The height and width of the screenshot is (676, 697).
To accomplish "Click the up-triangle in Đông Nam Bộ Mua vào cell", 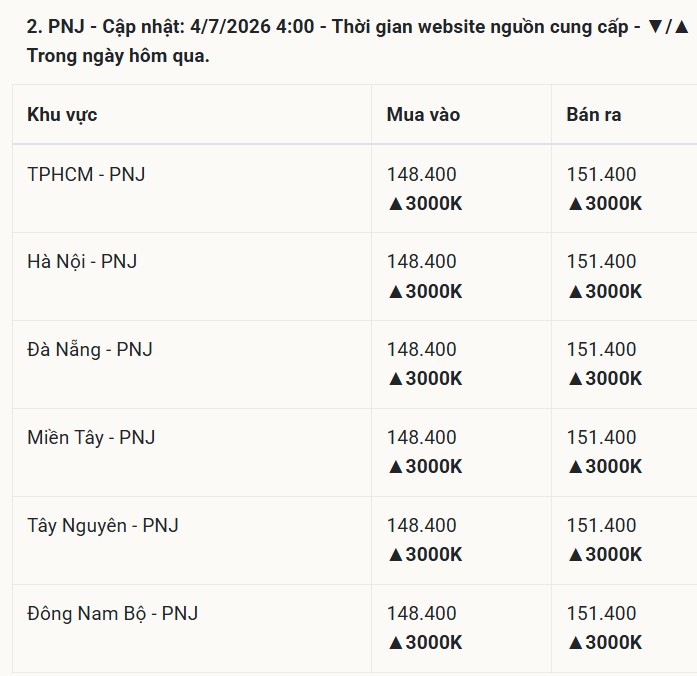I will coord(395,643).
